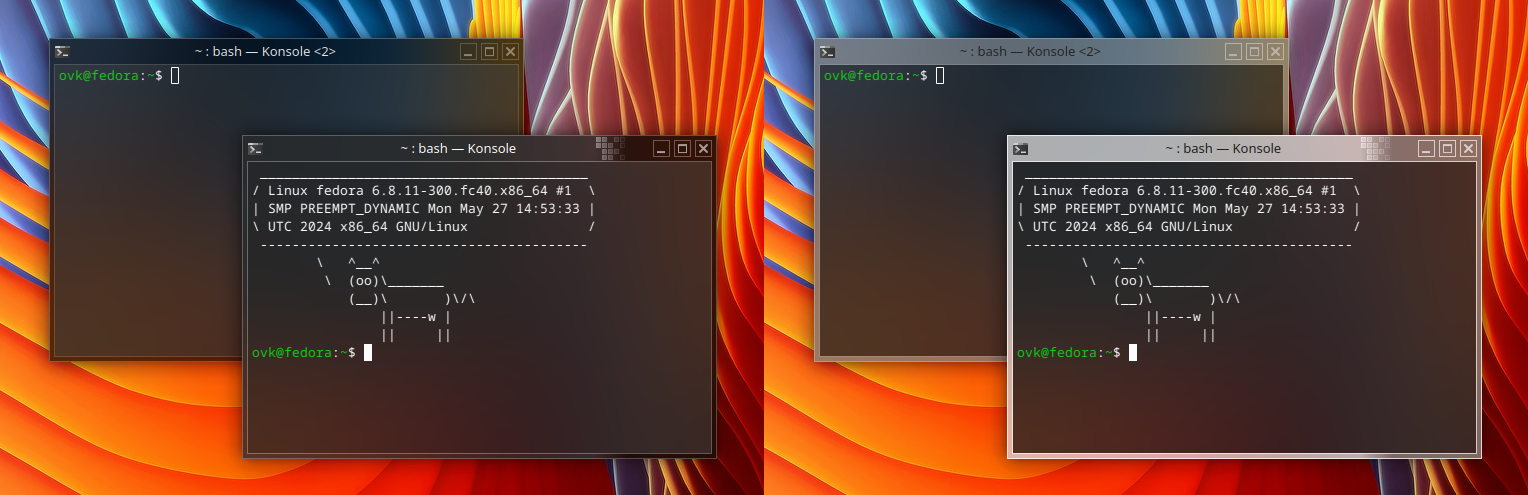This screenshot has width=1528, height=495.
Task: Click terminal icon in light-themed Konsole <2> title bar
Action: (827, 51)
